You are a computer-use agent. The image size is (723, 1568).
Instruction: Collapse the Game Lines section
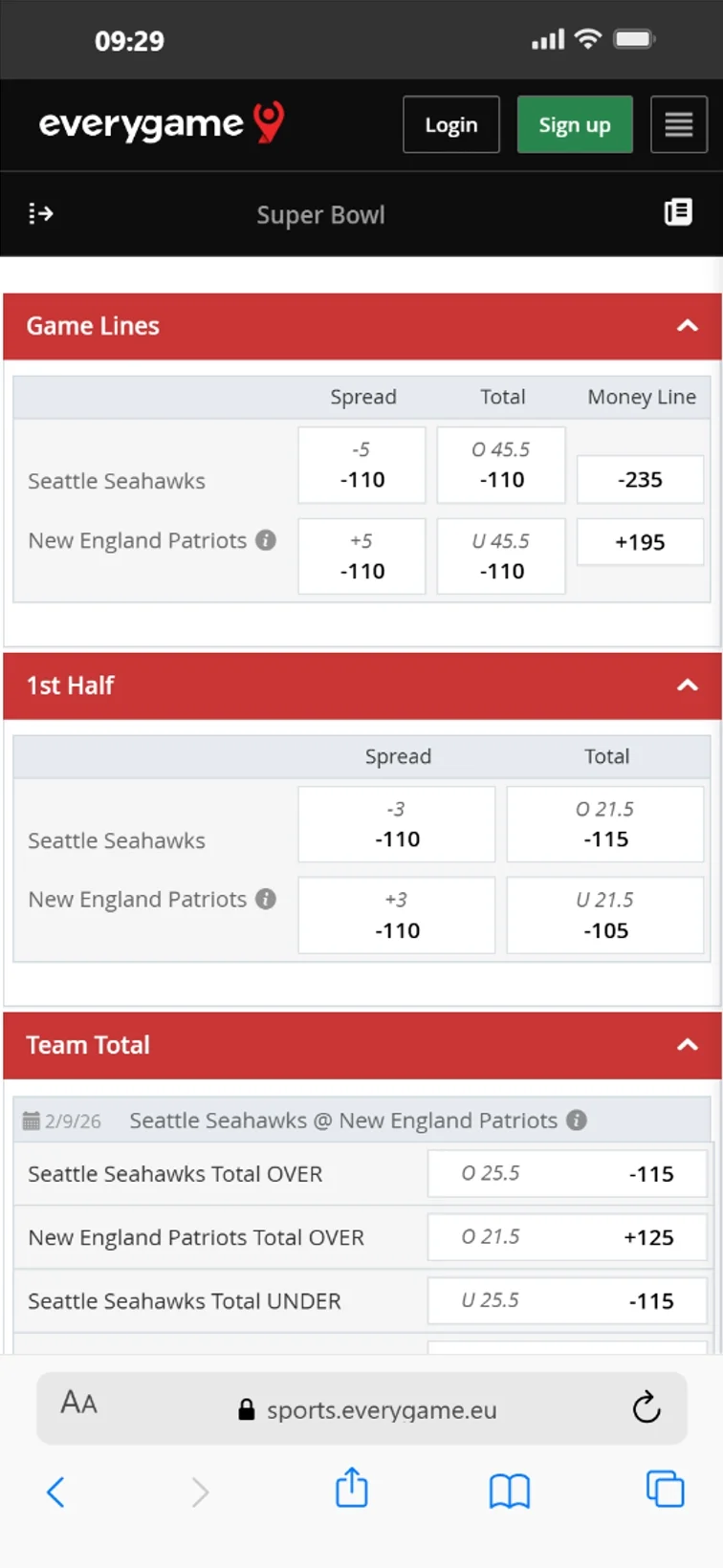pos(687,326)
